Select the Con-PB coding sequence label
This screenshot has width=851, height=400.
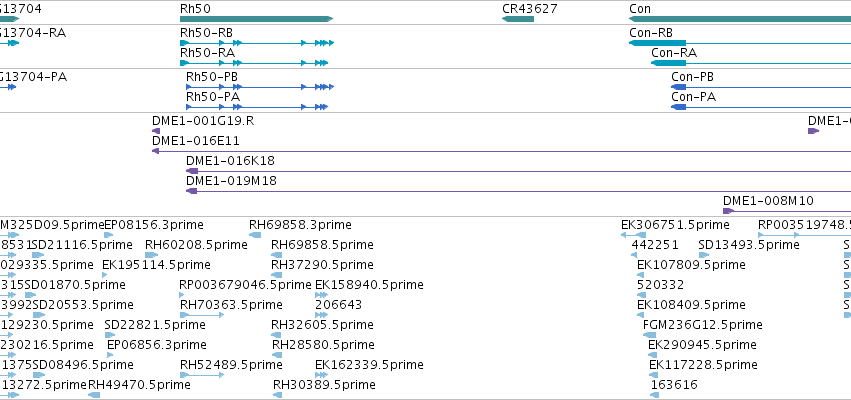pyautogui.click(x=693, y=77)
